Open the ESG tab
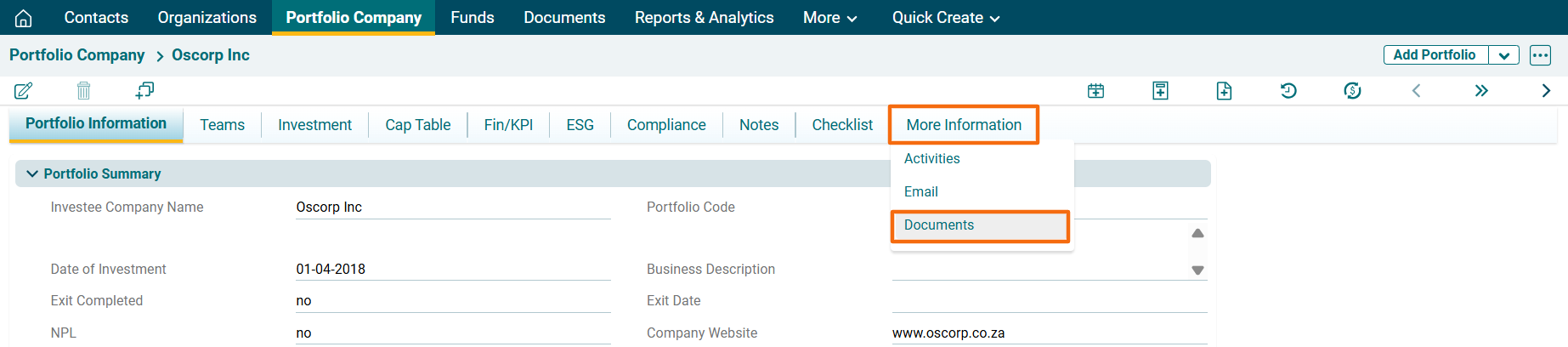1568x347 pixels. 580,125
